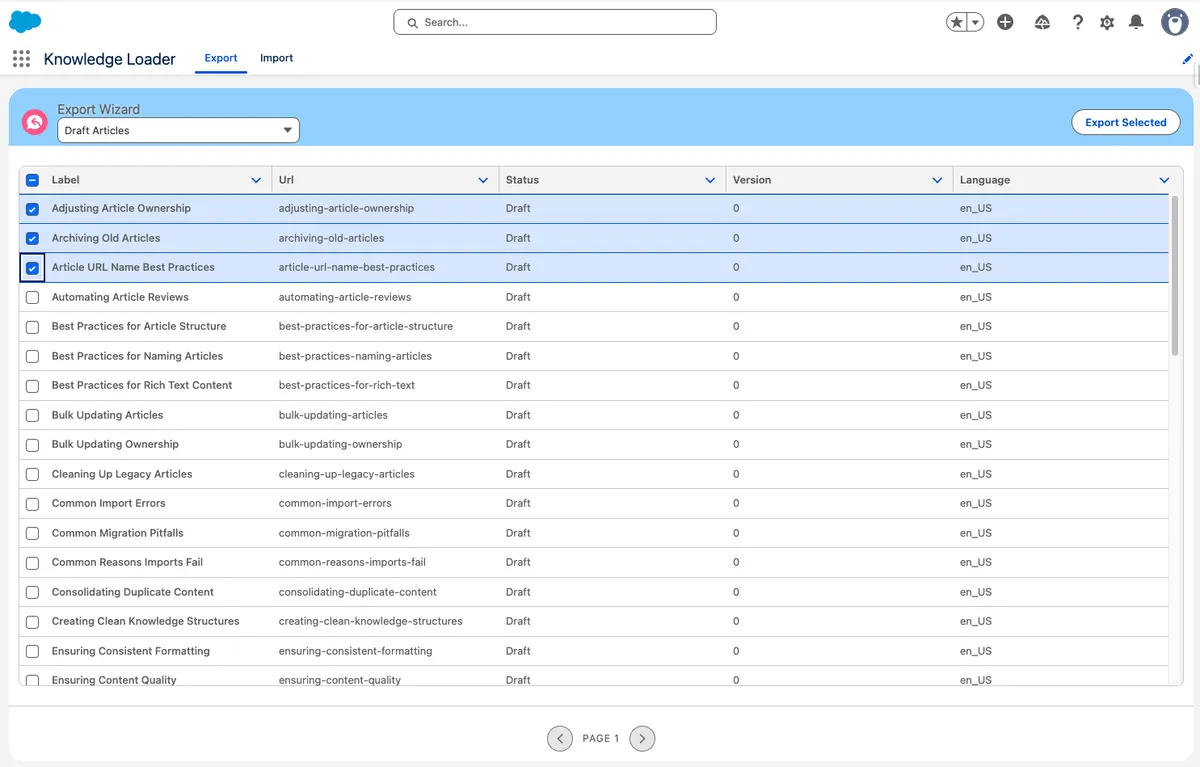Check Creating Clean Knowledge Structures checkbox
Image resolution: width=1200 pixels, height=767 pixels.
[x=32, y=621]
